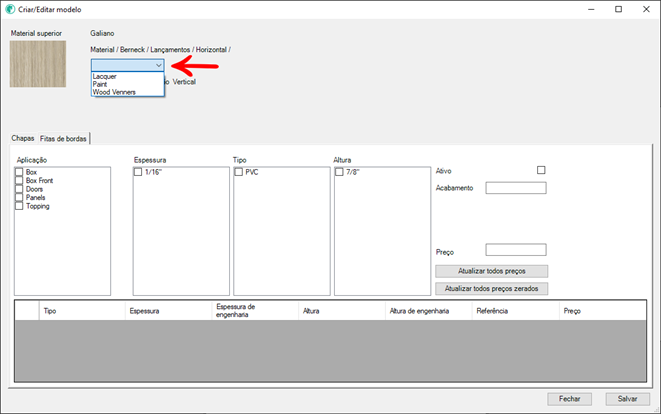
Task: Click Espessura de engenharia column header
Action: [x=255, y=311]
